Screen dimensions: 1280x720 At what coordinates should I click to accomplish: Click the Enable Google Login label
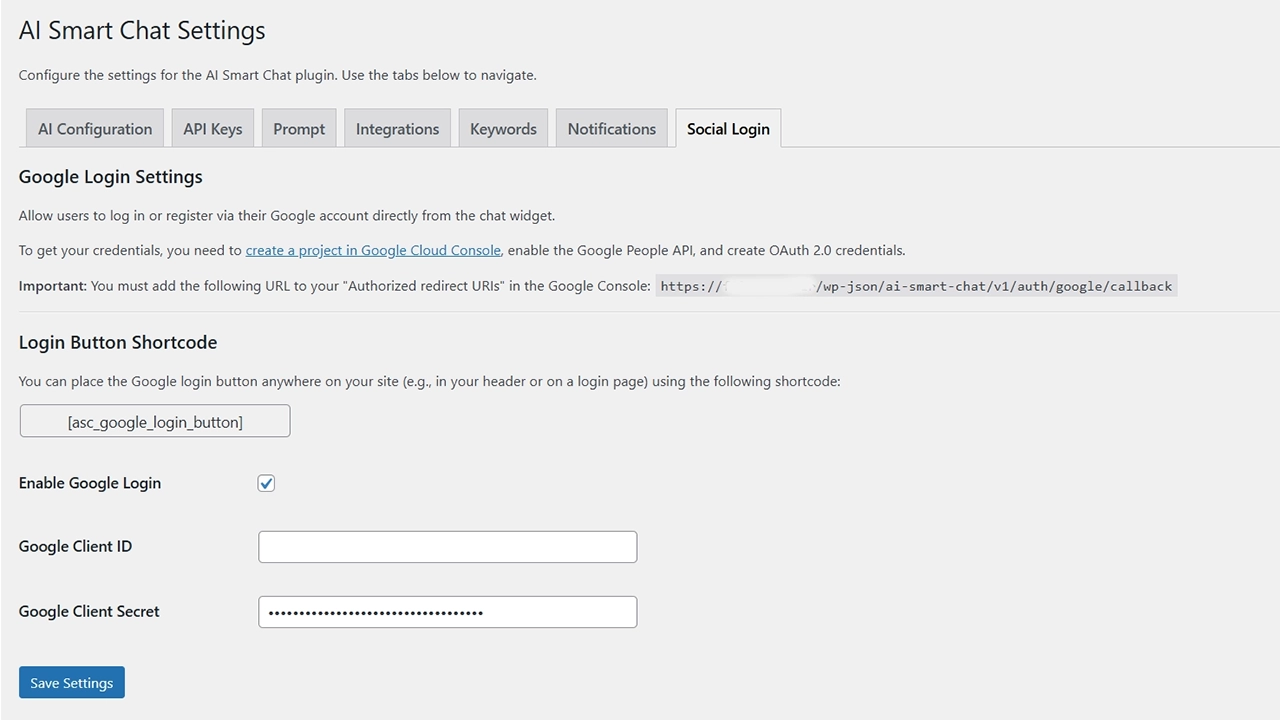(90, 483)
